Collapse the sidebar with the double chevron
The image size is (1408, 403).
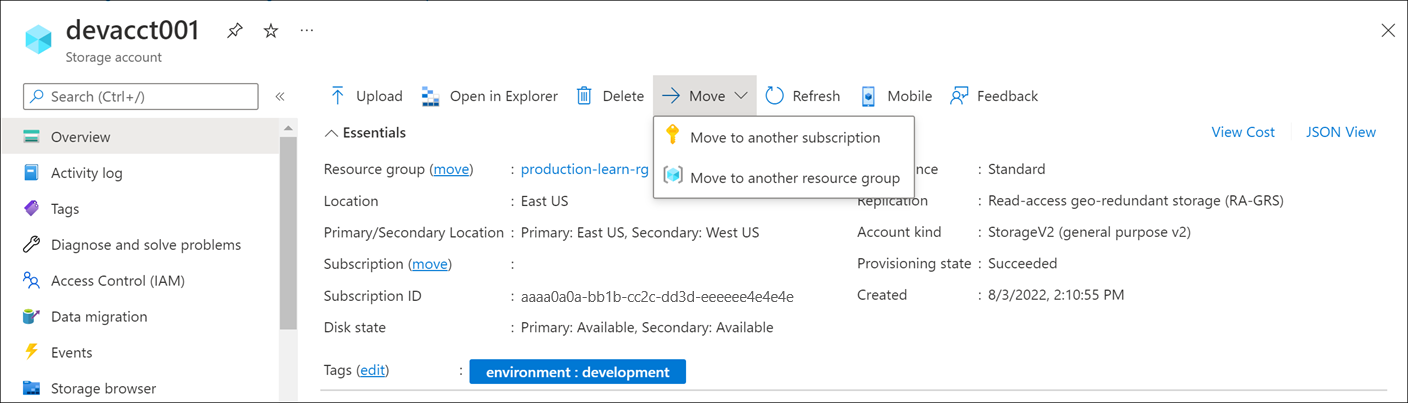click(x=280, y=96)
